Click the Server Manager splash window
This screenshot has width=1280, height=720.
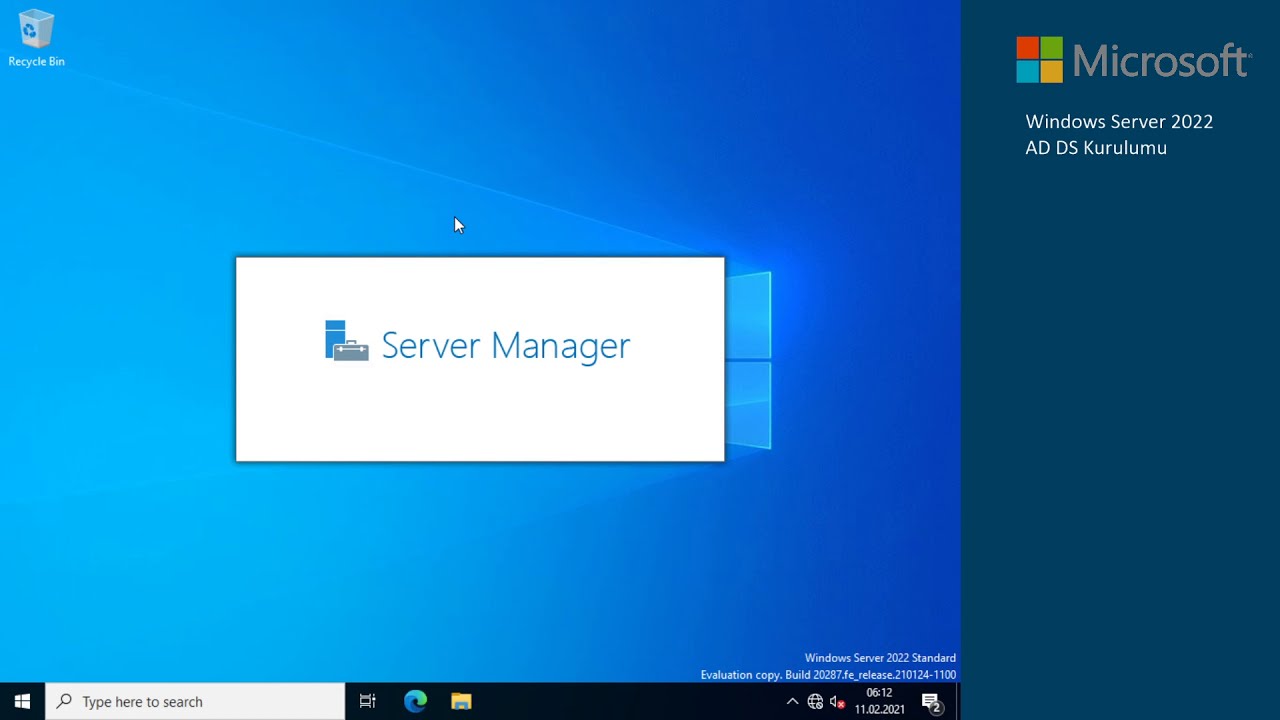(x=480, y=359)
